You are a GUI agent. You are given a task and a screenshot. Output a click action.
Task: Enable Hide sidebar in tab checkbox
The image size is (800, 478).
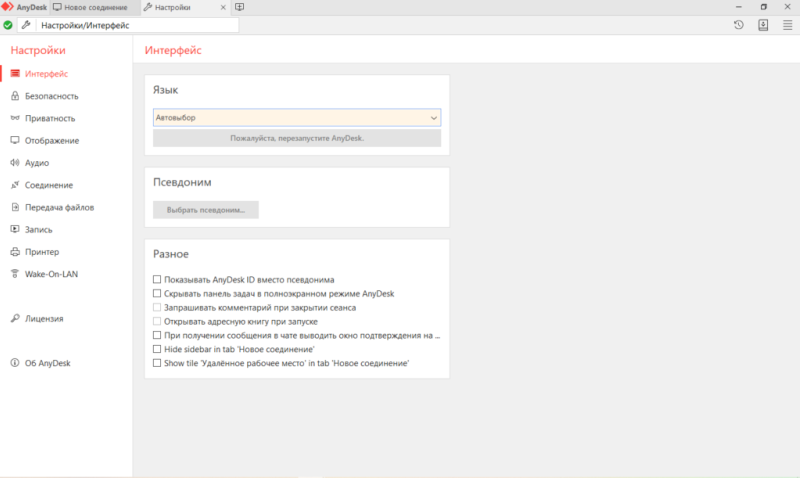(x=157, y=349)
